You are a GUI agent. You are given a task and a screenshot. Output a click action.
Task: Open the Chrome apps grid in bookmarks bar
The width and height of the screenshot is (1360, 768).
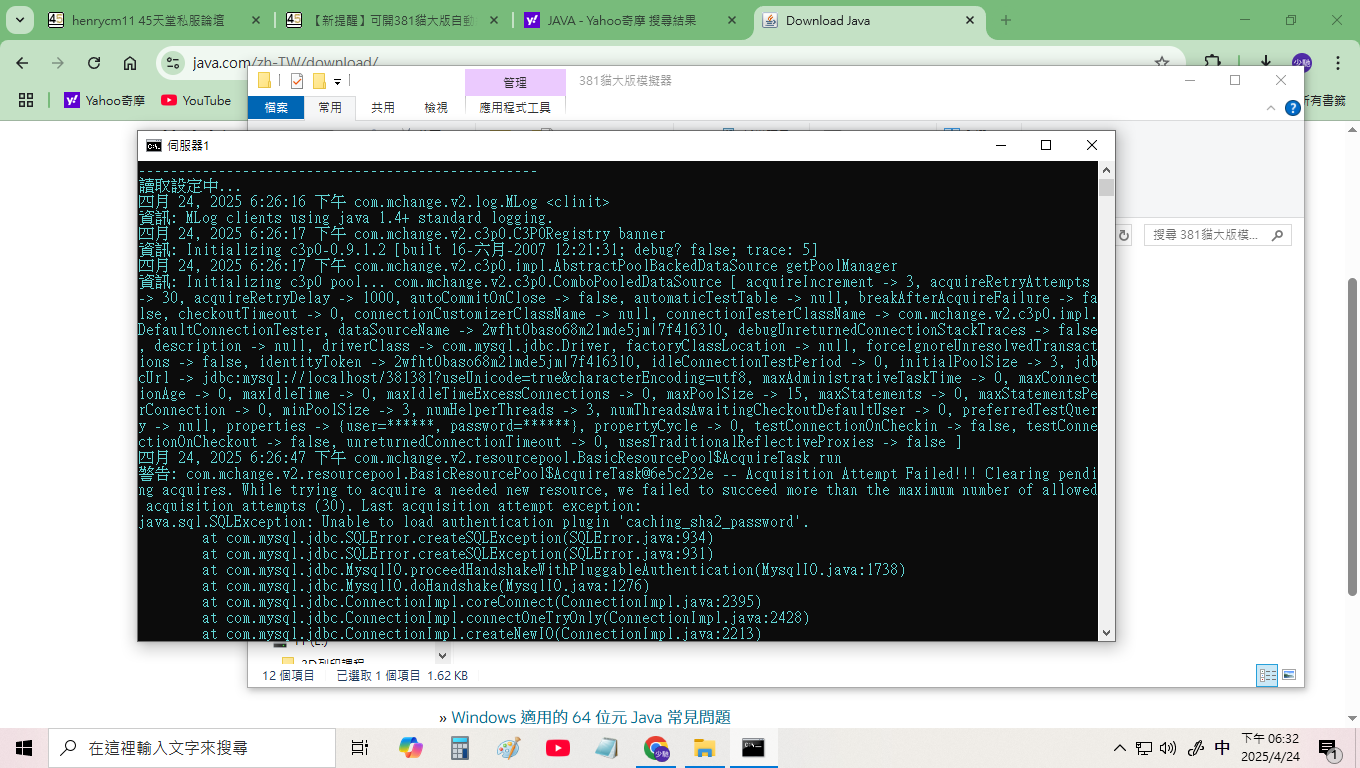coord(26,100)
